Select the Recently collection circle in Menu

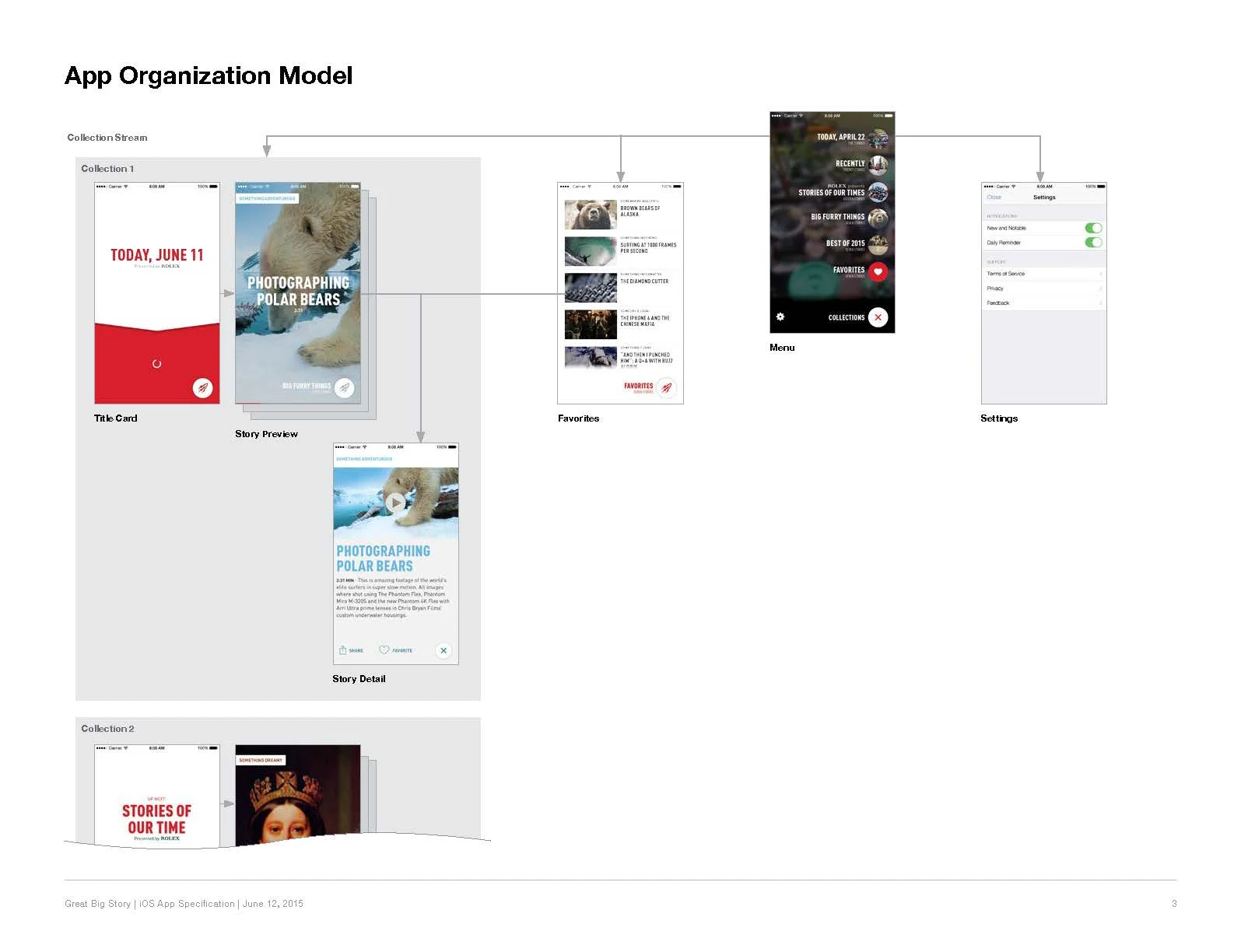(x=878, y=165)
